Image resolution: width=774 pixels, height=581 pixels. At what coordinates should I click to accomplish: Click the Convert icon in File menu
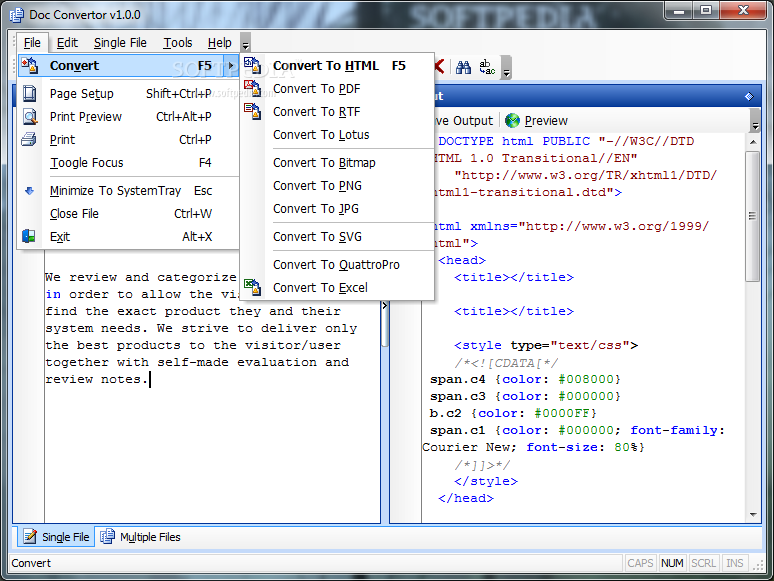click(x=29, y=65)
